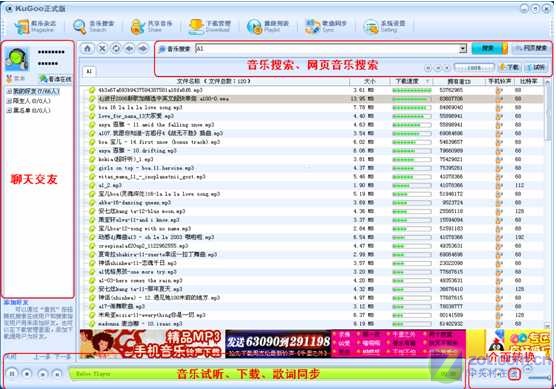The width and height of the screenshot is (556, 389).
Task: Click the 添加好友 add friend link
Action: tap(16, 302)
